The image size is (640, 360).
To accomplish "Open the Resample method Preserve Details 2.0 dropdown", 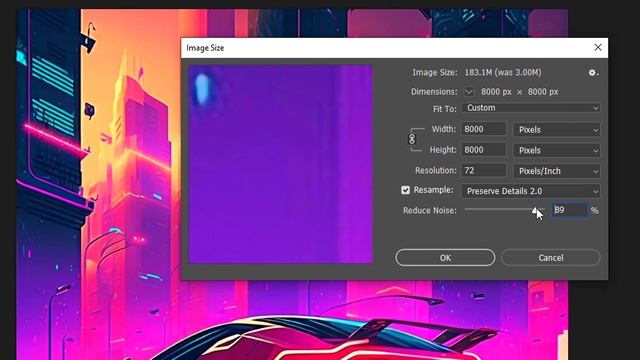I will point(531,191).
